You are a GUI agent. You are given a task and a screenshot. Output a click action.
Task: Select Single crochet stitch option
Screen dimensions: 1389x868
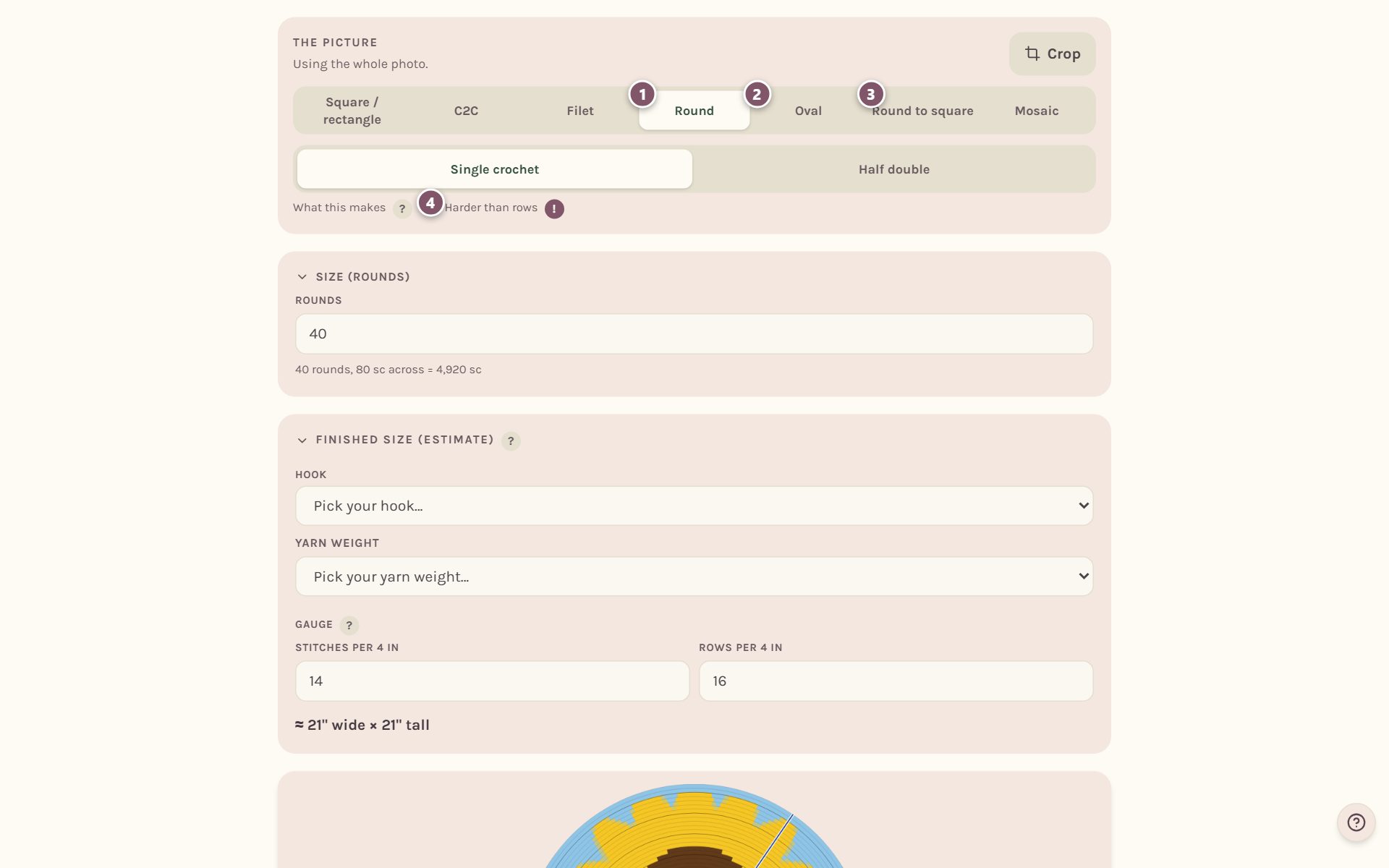click(495, 169)
